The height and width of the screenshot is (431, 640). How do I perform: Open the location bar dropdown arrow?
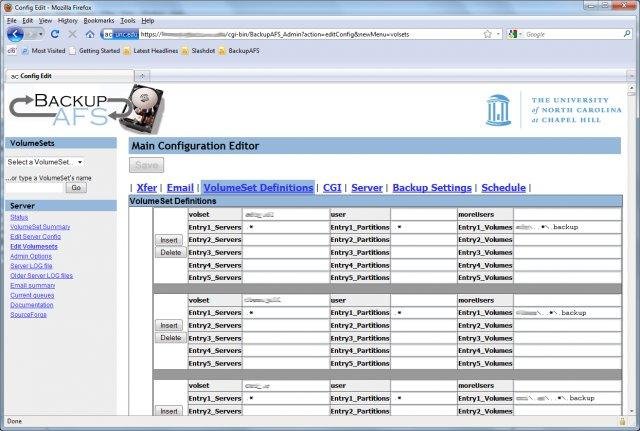click(498, 34)
